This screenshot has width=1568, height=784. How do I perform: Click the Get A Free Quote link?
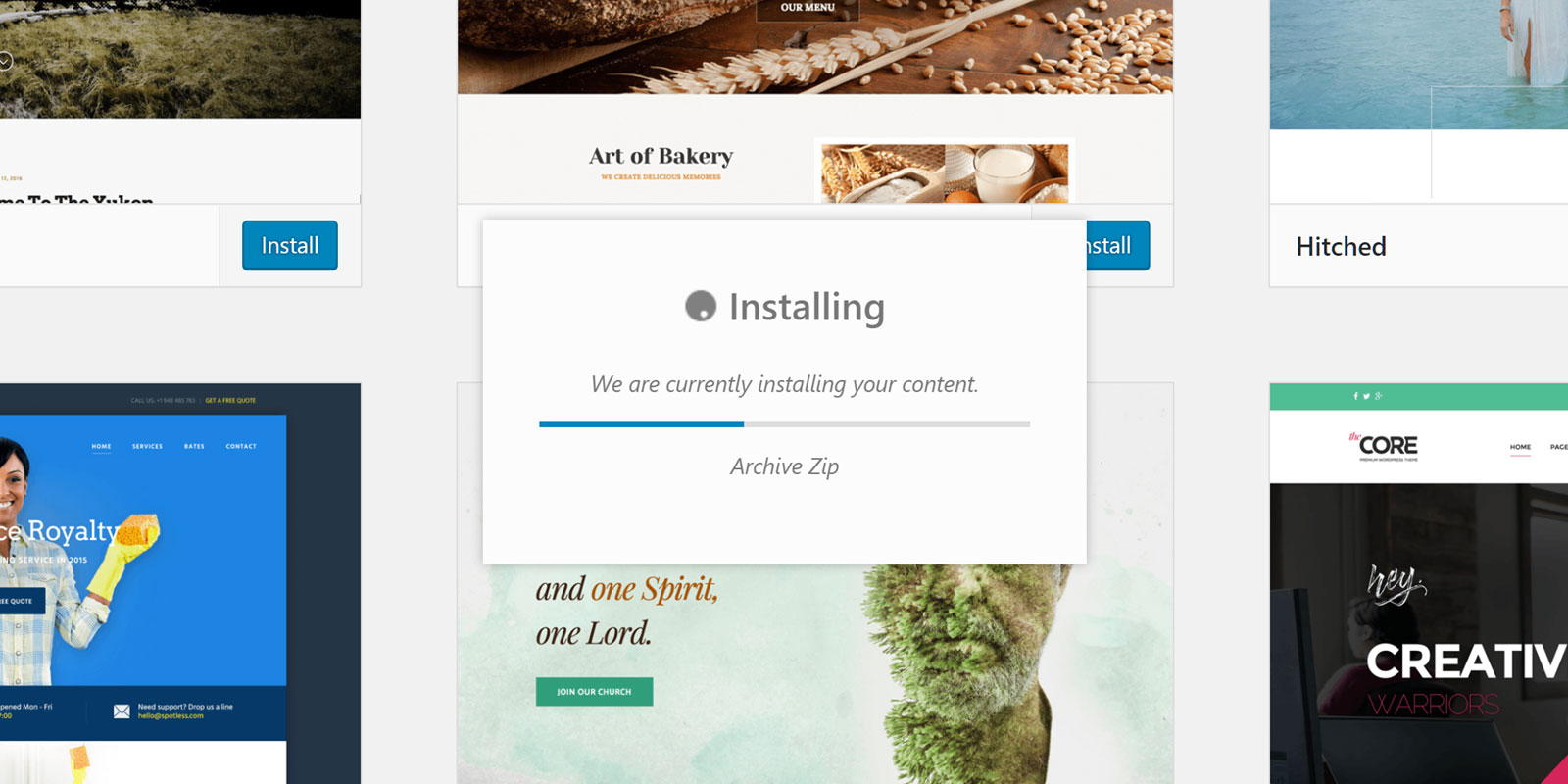pyautogui.click(x=230, y=400)
